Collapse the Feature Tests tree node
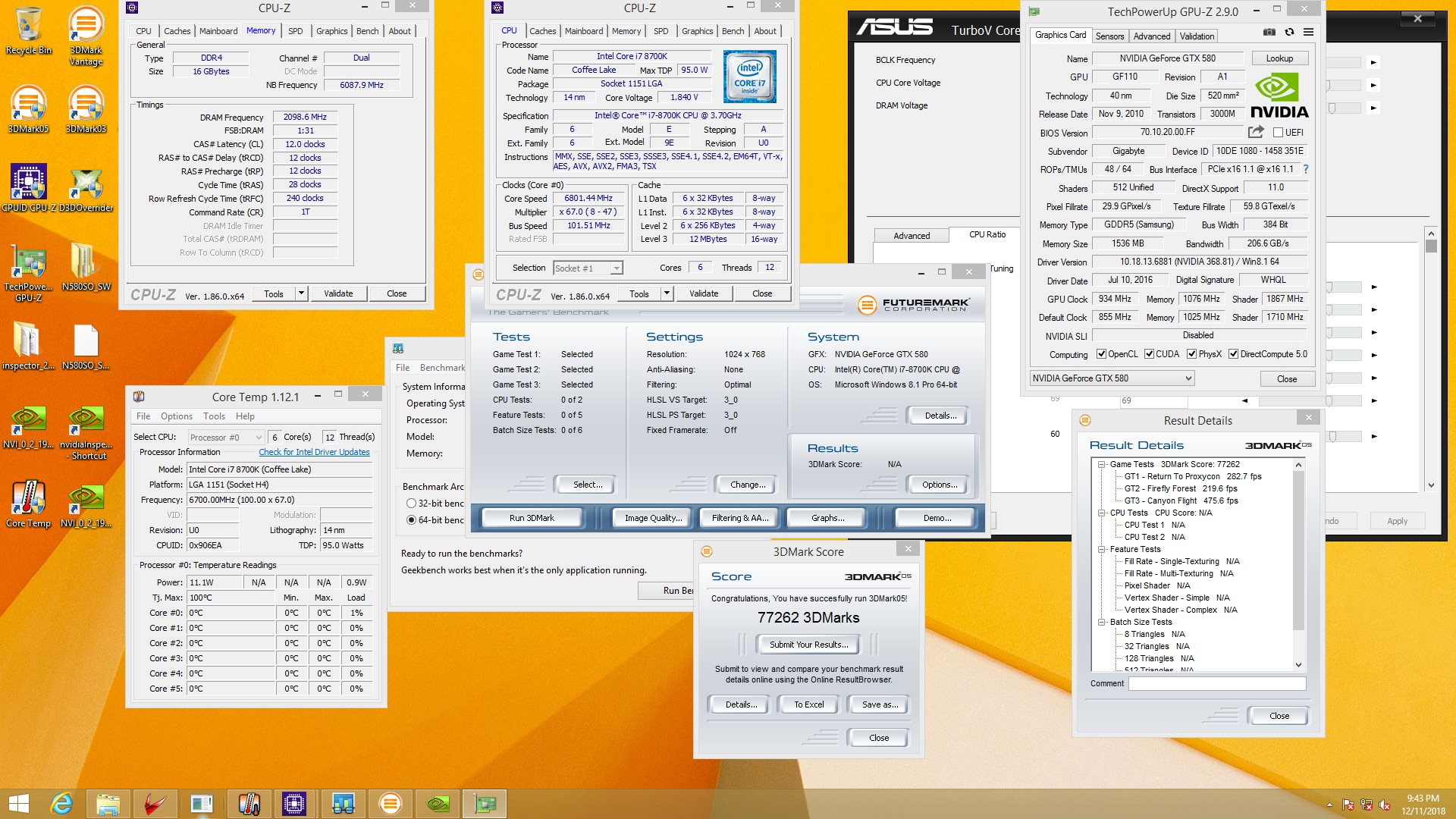This screenshot has height=819, width=1456. (x=1101, y=549)
